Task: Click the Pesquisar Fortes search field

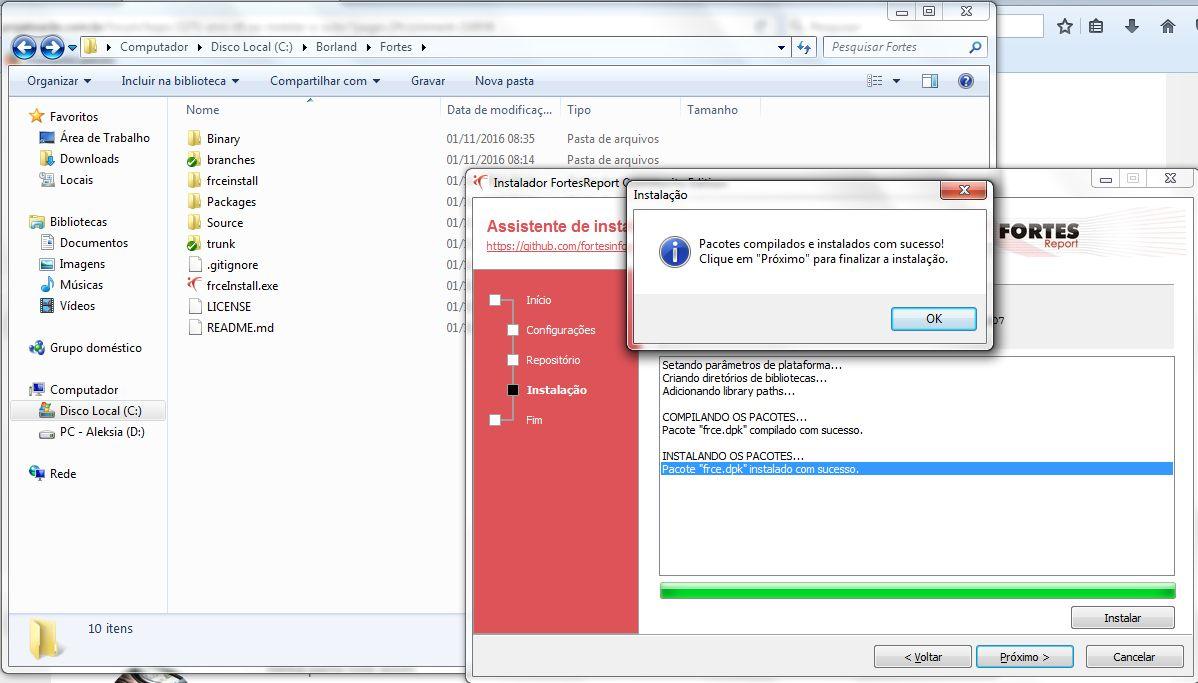Action: click(x=894, y=47)
